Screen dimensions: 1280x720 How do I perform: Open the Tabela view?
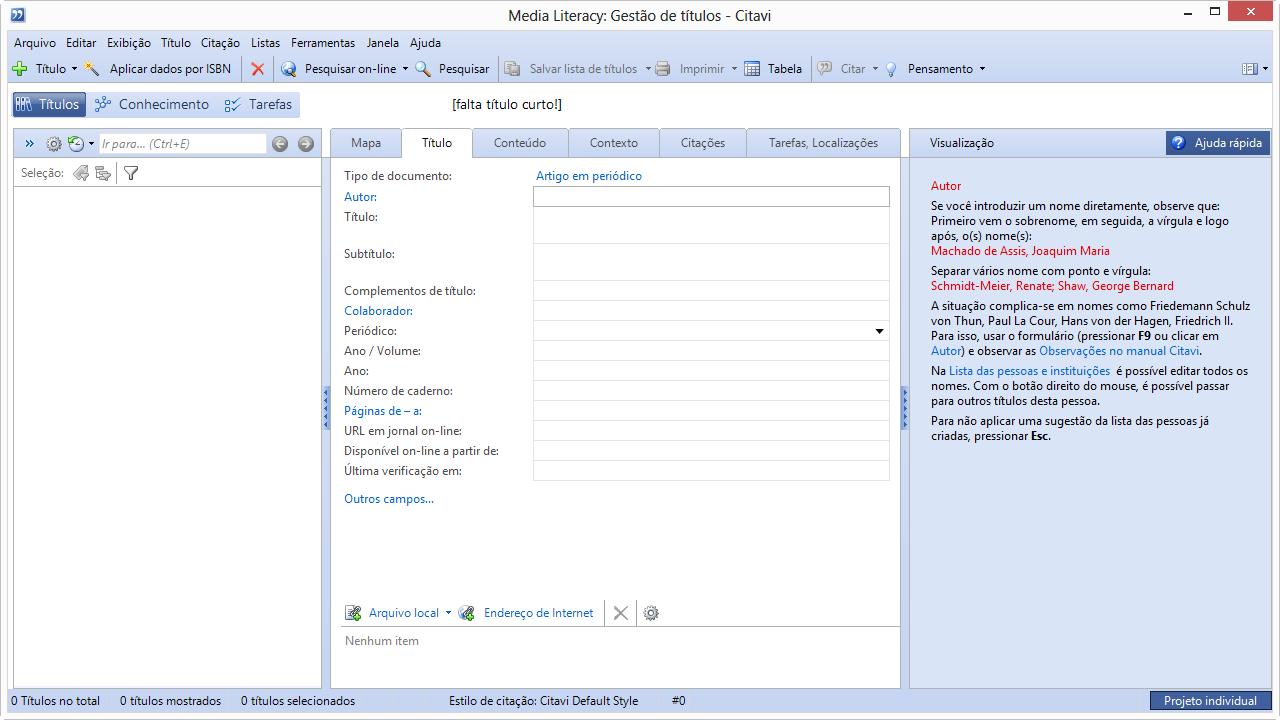click(x=773, y=69)
